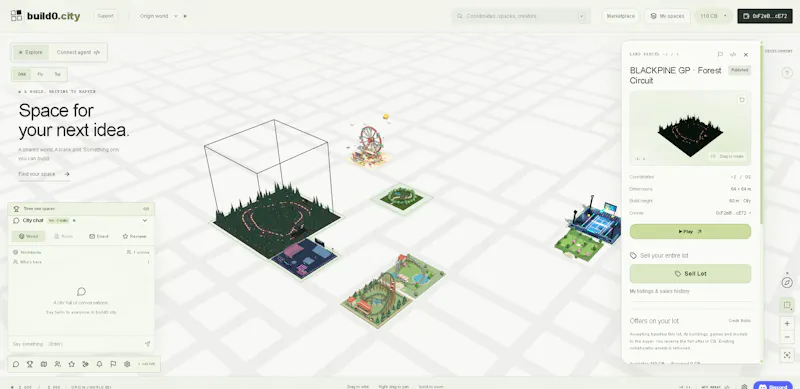The height and width of the screenshot is (389, 800).
Task: Expand the search field dropdown arrow
Action: (582, 16)
